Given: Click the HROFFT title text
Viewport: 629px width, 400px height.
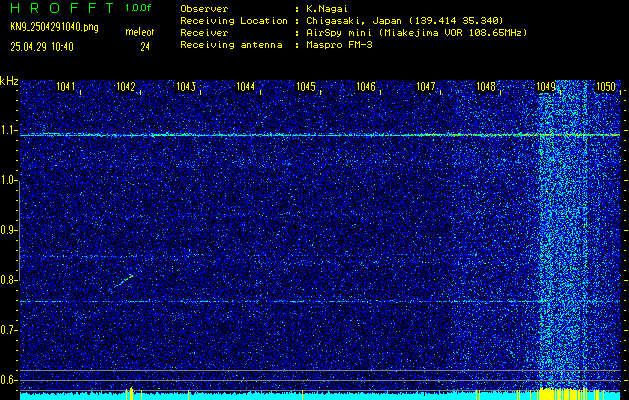Looking at the screenshot, I should click(62, 8).
